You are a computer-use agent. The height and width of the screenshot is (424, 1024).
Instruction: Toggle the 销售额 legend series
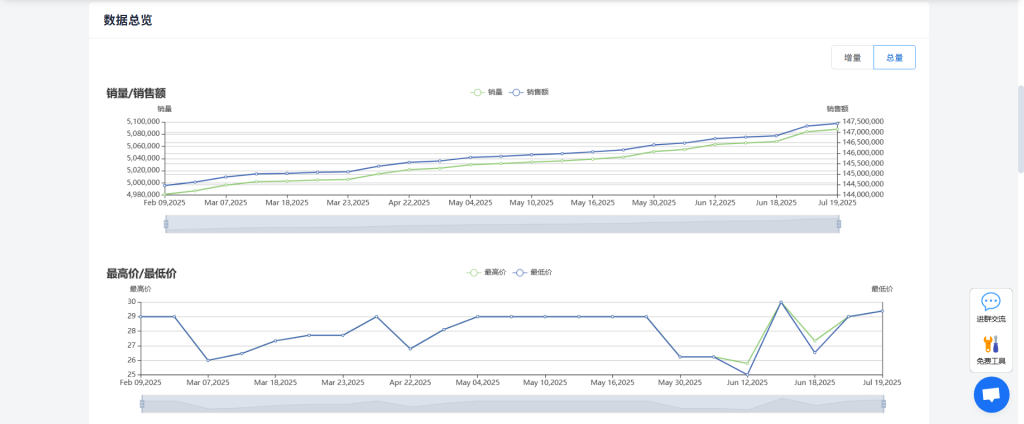click(x=529, y=92)
